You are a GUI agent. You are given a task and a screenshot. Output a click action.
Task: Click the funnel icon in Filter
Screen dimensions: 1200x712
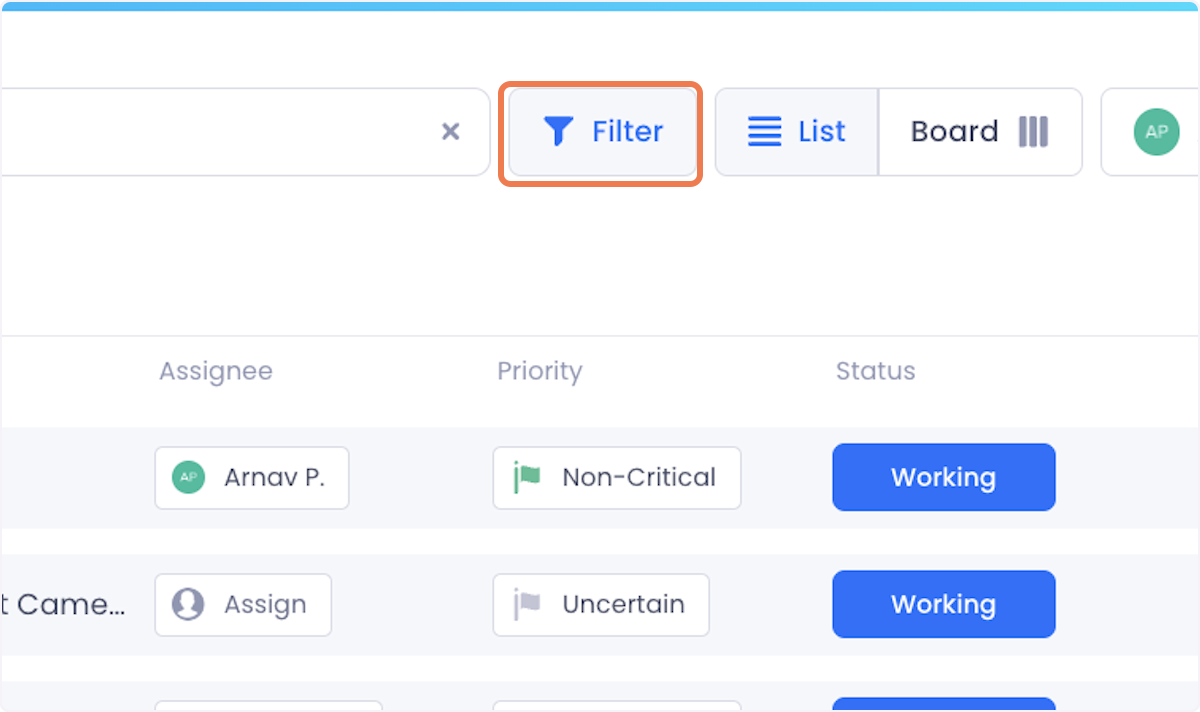tap(558, 132)
